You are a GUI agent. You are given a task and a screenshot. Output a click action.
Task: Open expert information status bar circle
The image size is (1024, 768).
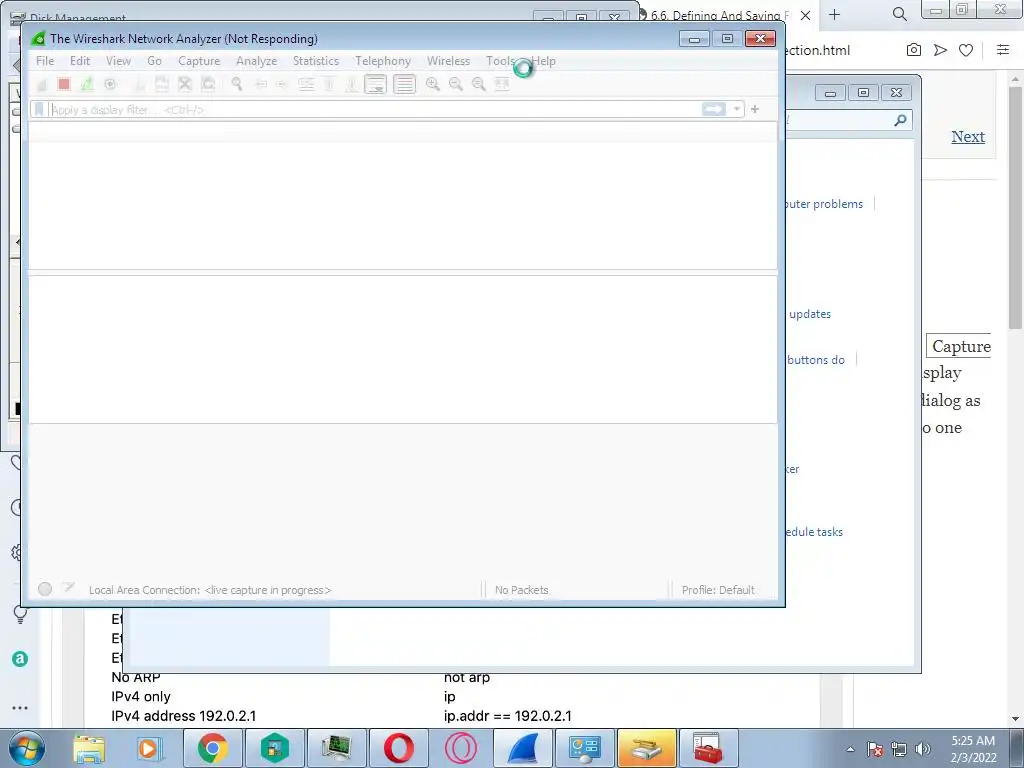(45, 589)
